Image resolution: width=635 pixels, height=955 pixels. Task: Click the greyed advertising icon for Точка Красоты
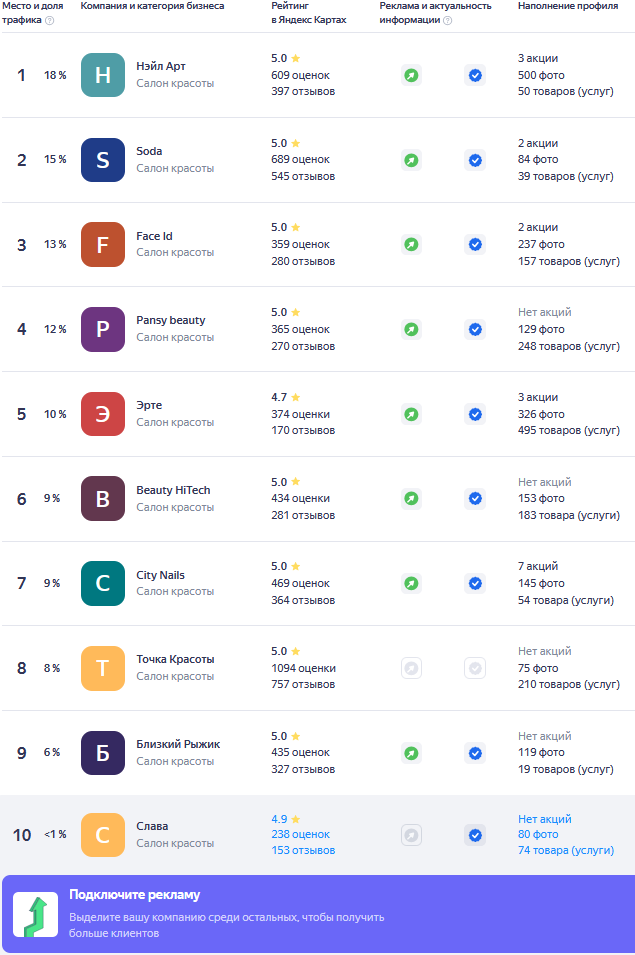[411, 668]
